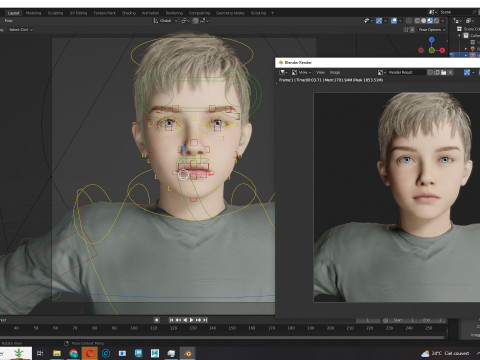This screenshot has width=480, height=360.
Task: Expand the overlays options arrow
Action: click(x=400, y=21)
